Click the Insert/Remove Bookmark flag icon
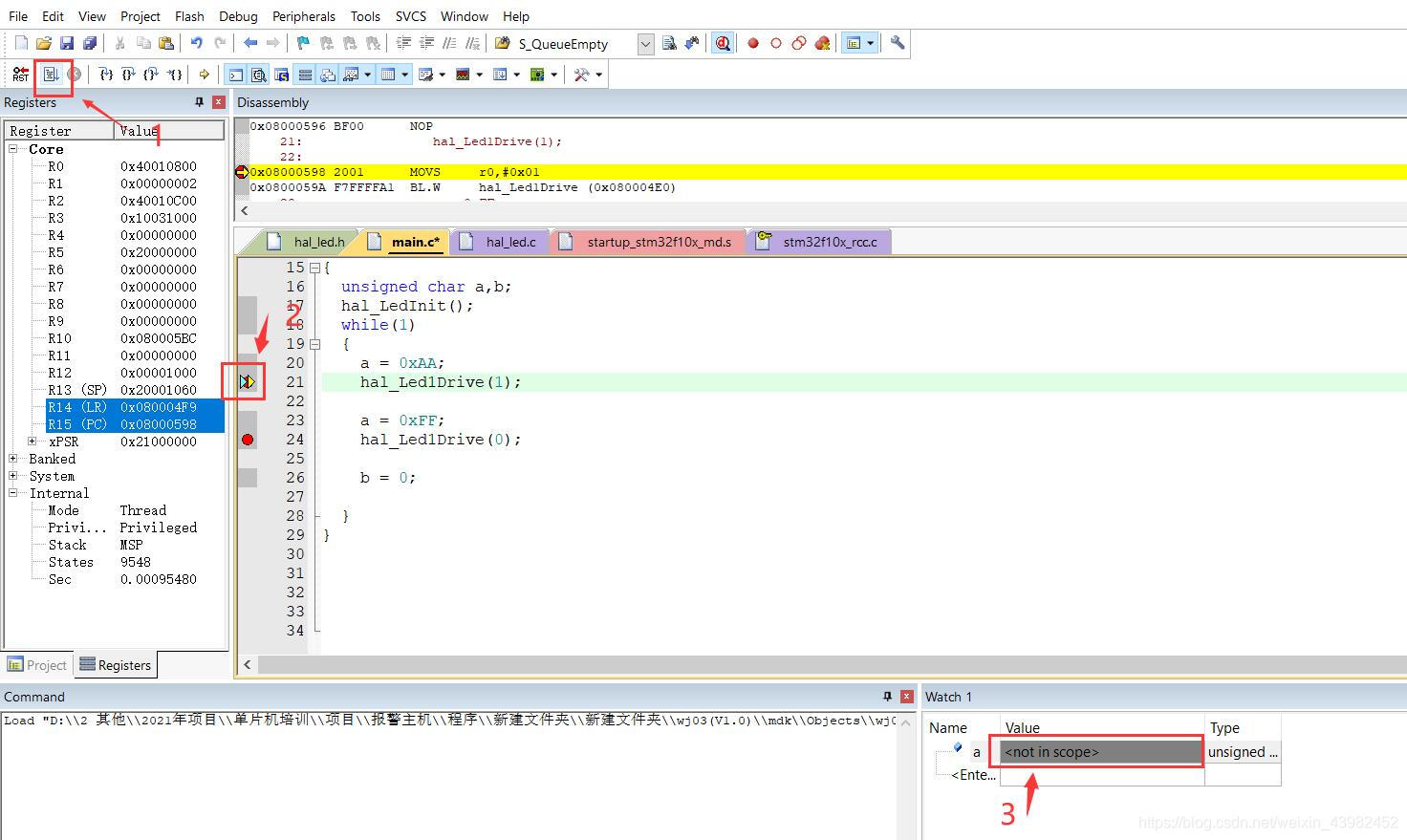 (x=303, y=43)
